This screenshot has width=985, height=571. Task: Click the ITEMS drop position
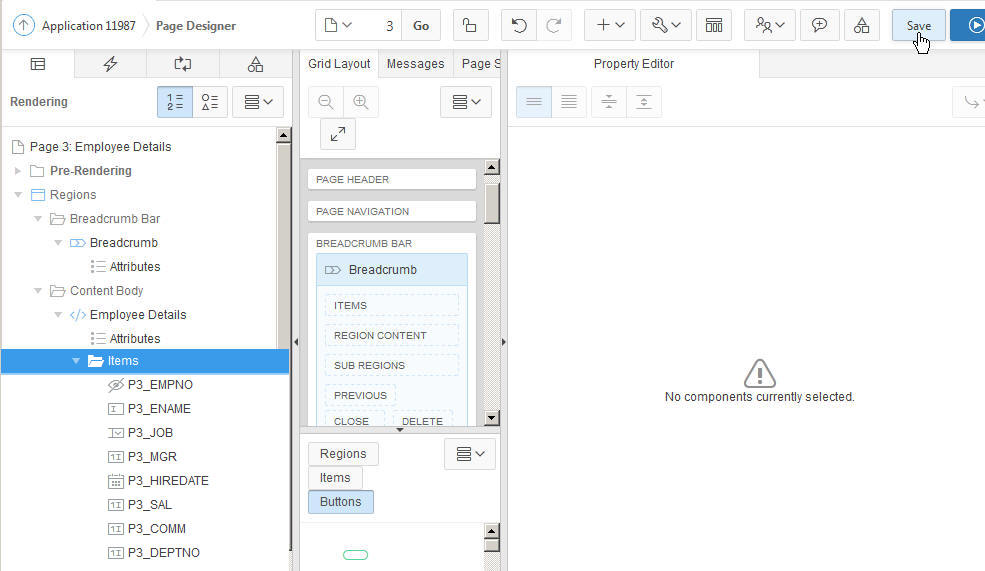pyautogui.click(x=392, y=305)
